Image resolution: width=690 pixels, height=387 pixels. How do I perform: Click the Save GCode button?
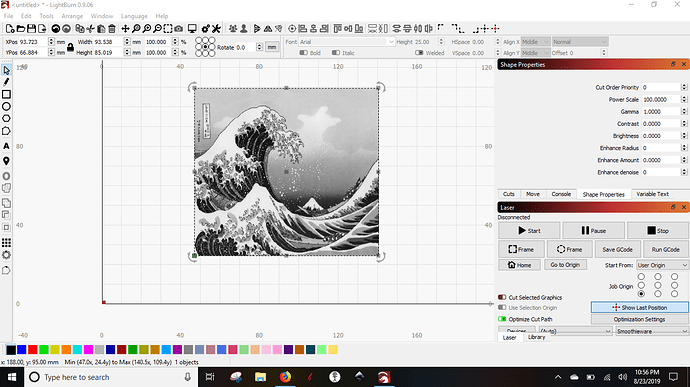coord(617,249)
